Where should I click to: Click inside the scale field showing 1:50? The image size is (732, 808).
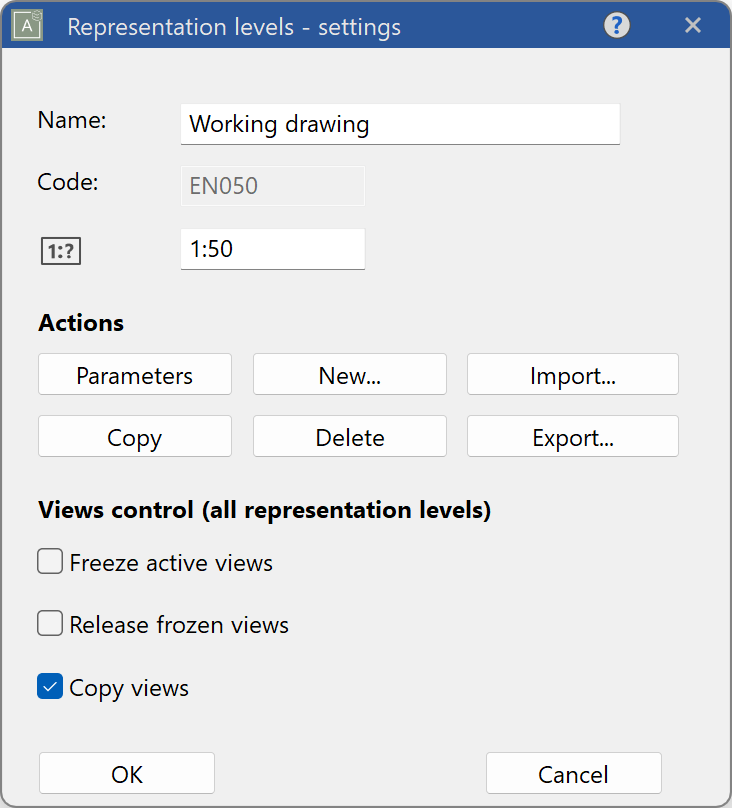(272, 249)
